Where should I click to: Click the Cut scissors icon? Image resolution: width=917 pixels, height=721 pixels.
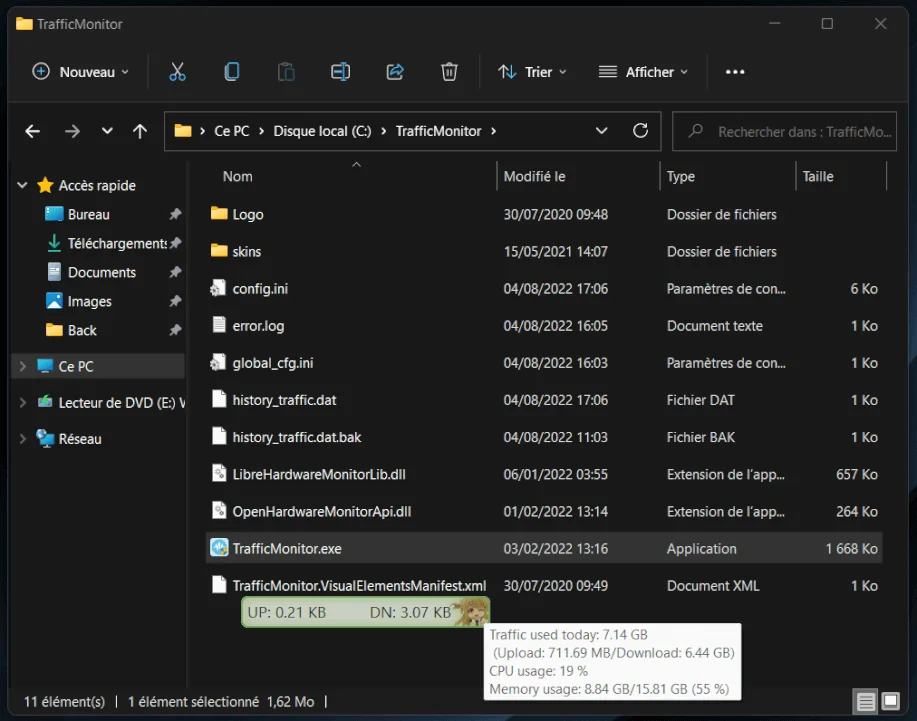point(177,72)
